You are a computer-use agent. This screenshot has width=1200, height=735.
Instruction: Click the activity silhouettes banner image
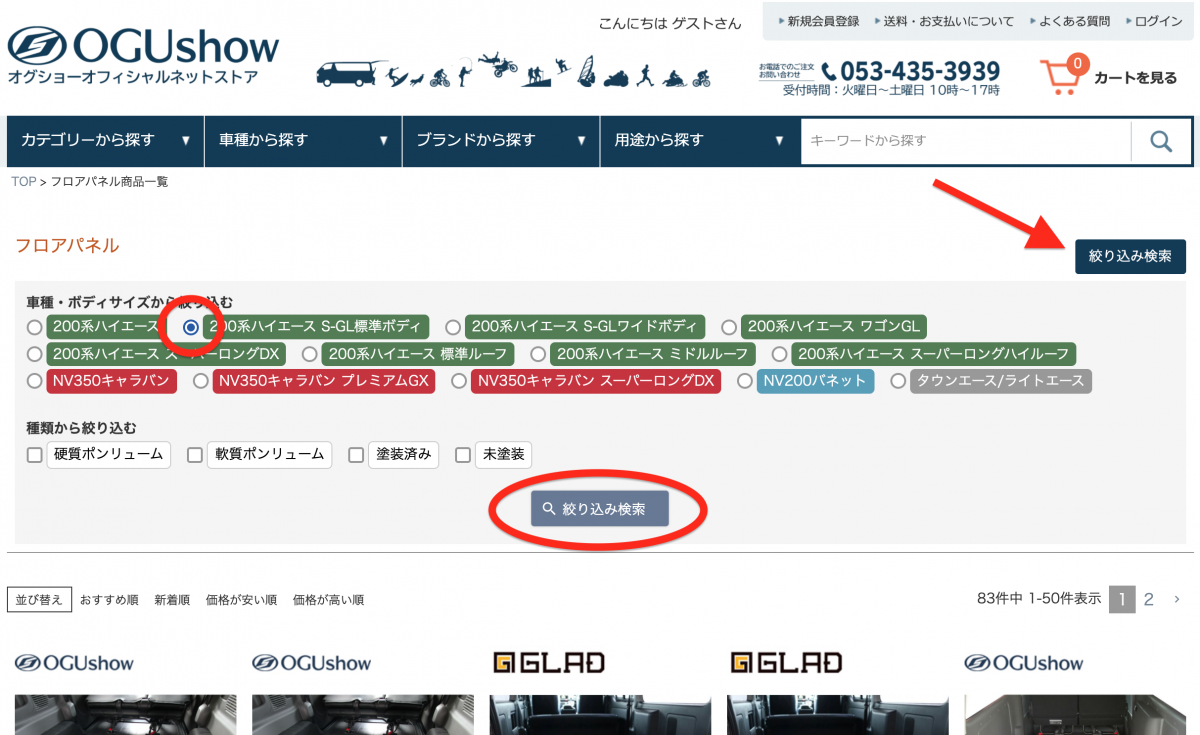(514, 70)
